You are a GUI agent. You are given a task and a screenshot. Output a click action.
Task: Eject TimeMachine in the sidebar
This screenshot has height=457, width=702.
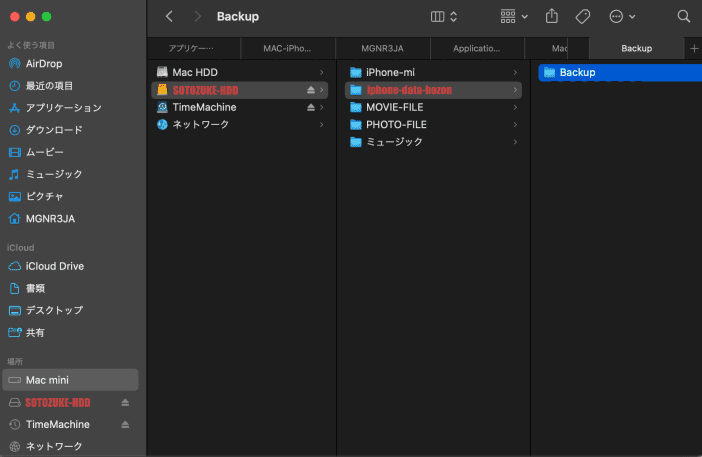click(125, 424)
